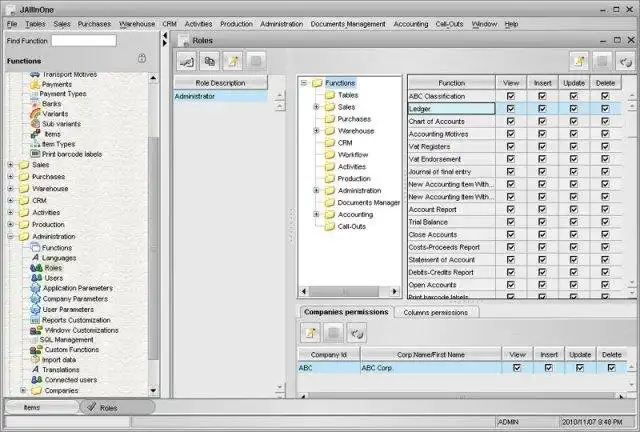This screenshot has height=432, width=640.
Task: Expand Sales node in Roles functions tree
Action: tap(316, 107)
